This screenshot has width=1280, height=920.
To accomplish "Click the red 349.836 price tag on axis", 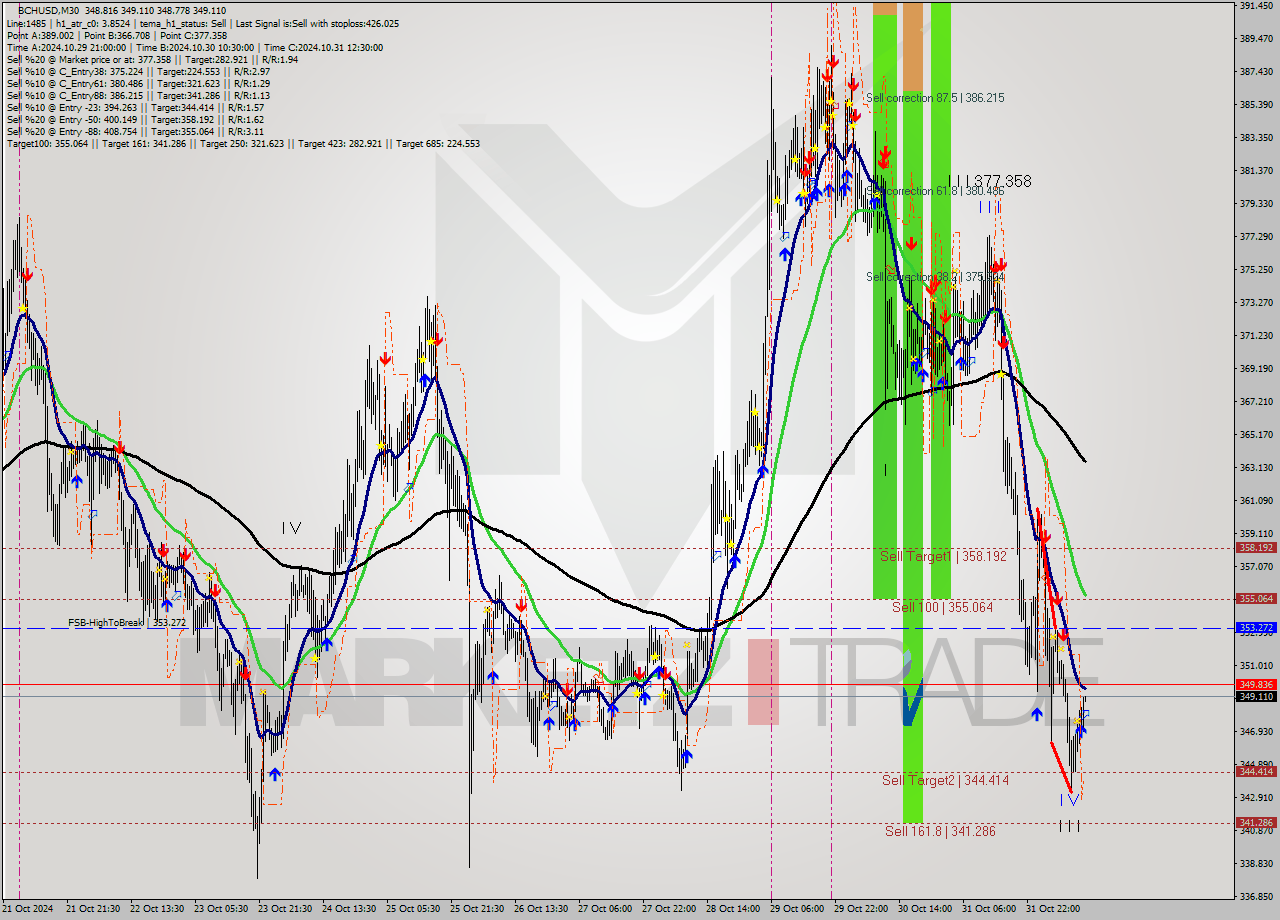I will (1256, 685).
